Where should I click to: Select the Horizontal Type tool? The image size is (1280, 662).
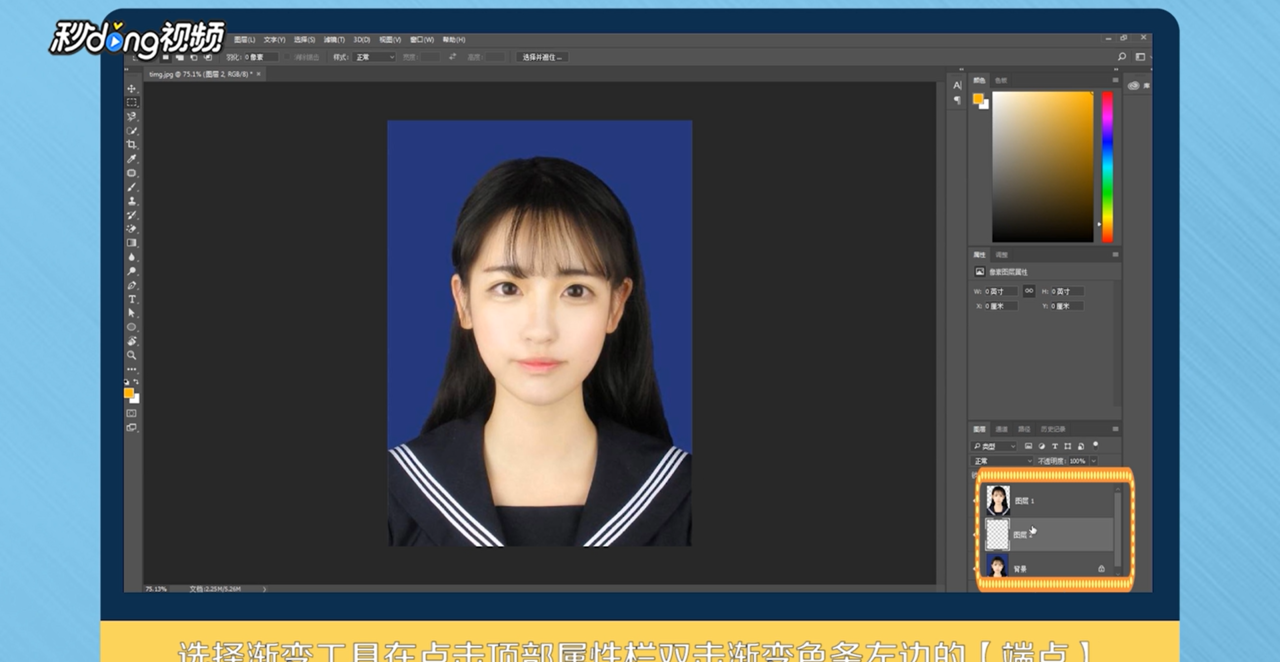[132, 299]
